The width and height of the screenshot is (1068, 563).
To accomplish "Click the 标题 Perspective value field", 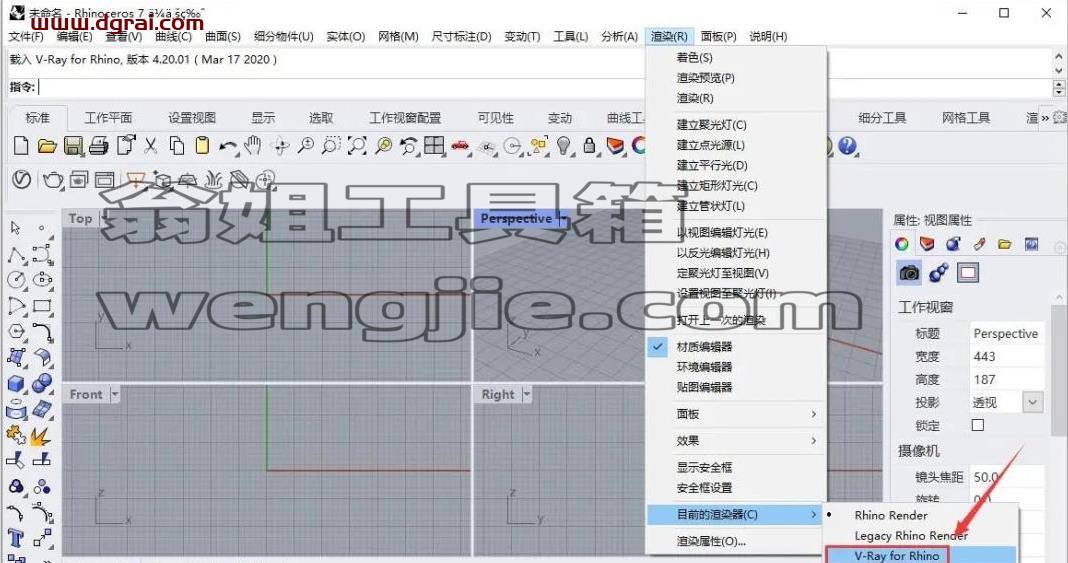I will pyautogui.click(x=1007, y=334).
